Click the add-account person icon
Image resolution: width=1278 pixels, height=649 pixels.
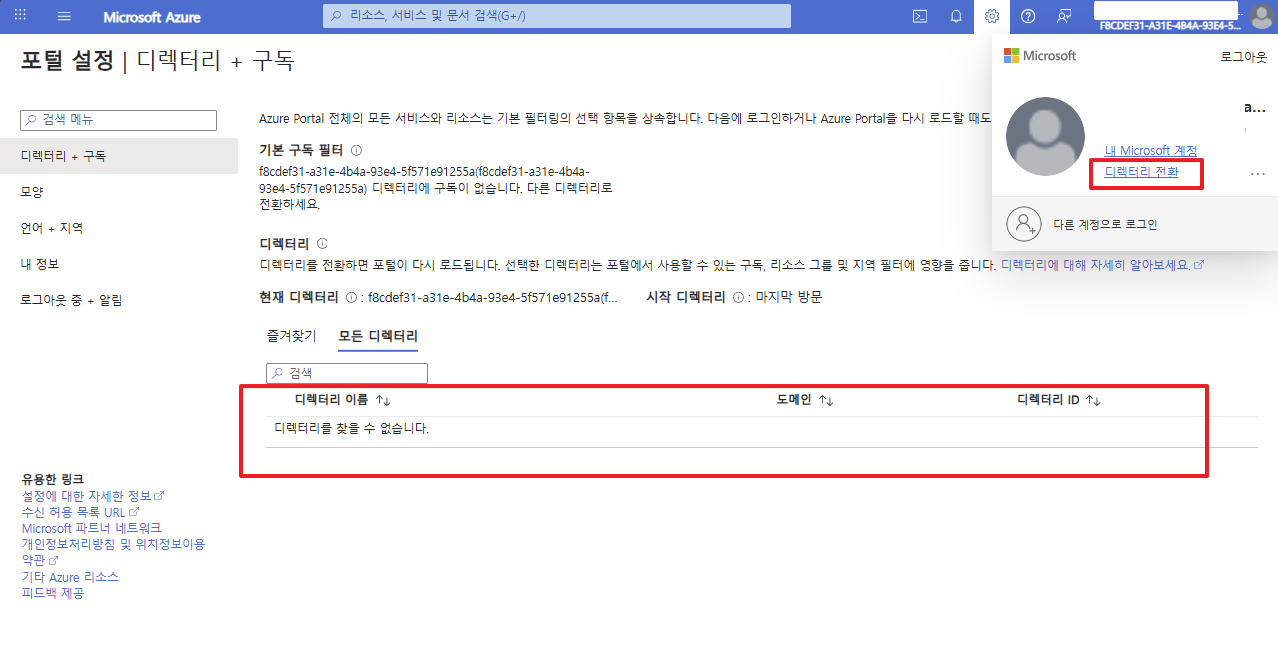click(x=1024, y=225)
